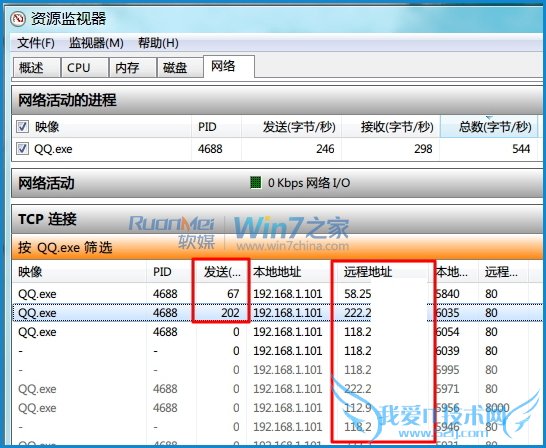Click the 544 total bytes value
Viewport: 546px width, 448px height.
pos(521,149)
